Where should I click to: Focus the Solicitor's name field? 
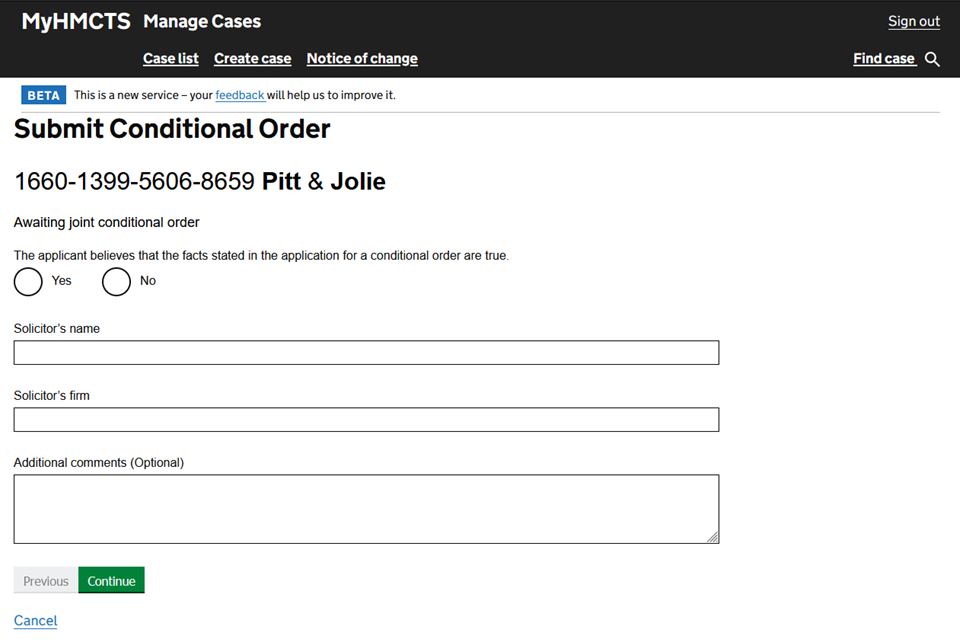point(366,353)
